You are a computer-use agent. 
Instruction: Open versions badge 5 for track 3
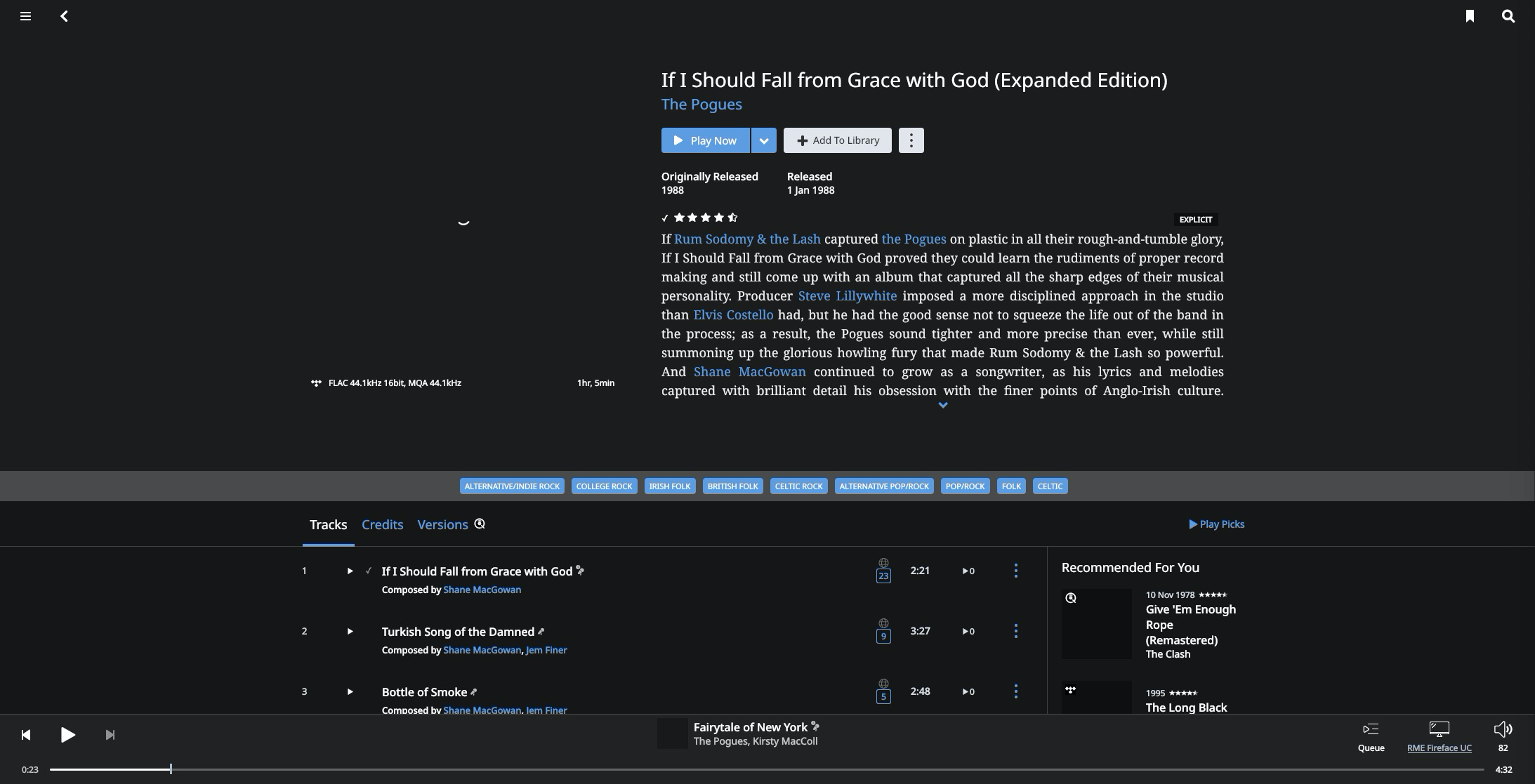(x=883, y=696)
